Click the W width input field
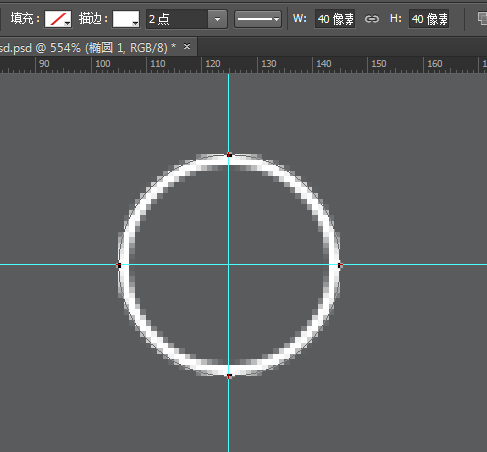 point(335,19)
